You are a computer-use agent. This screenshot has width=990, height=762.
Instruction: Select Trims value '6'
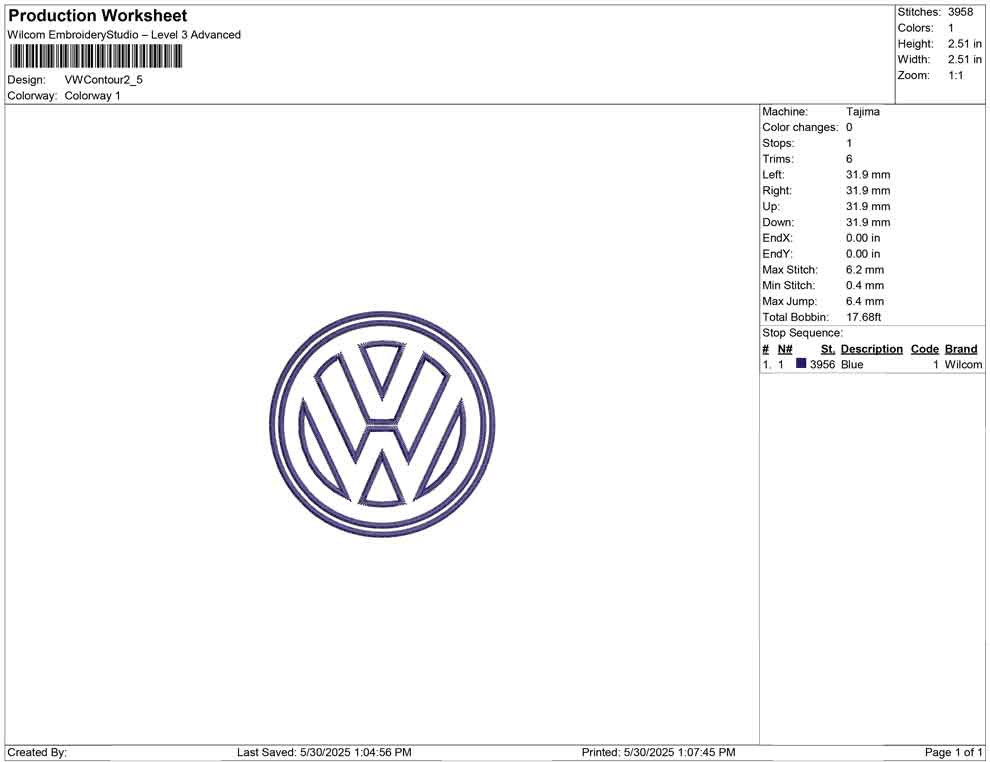tap(849, 159)
